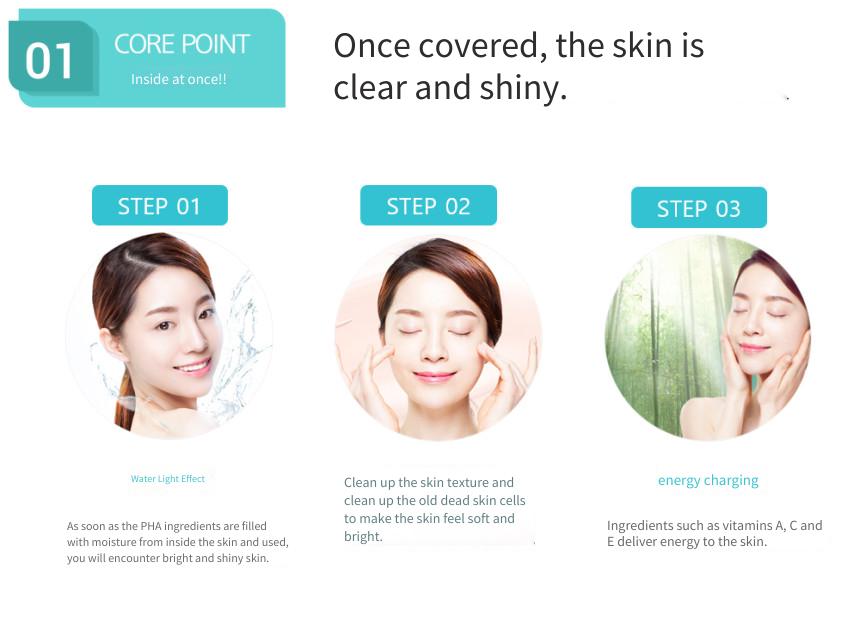Image resolution: width=860 pixels, height=630 pixels.
Task: Click the Water Light Effect caption
Action: click(168, 479)
